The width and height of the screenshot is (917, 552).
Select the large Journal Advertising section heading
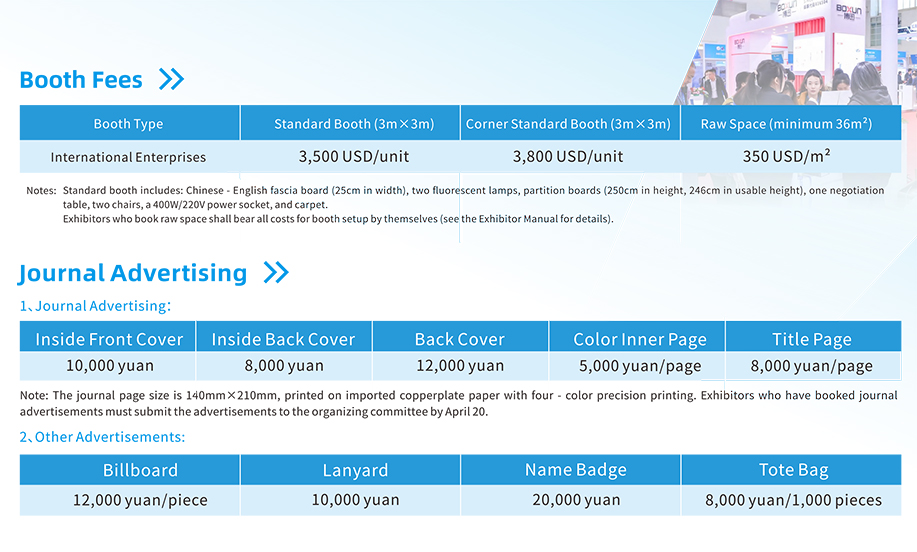pyautogui.click(x=133, y=272)
